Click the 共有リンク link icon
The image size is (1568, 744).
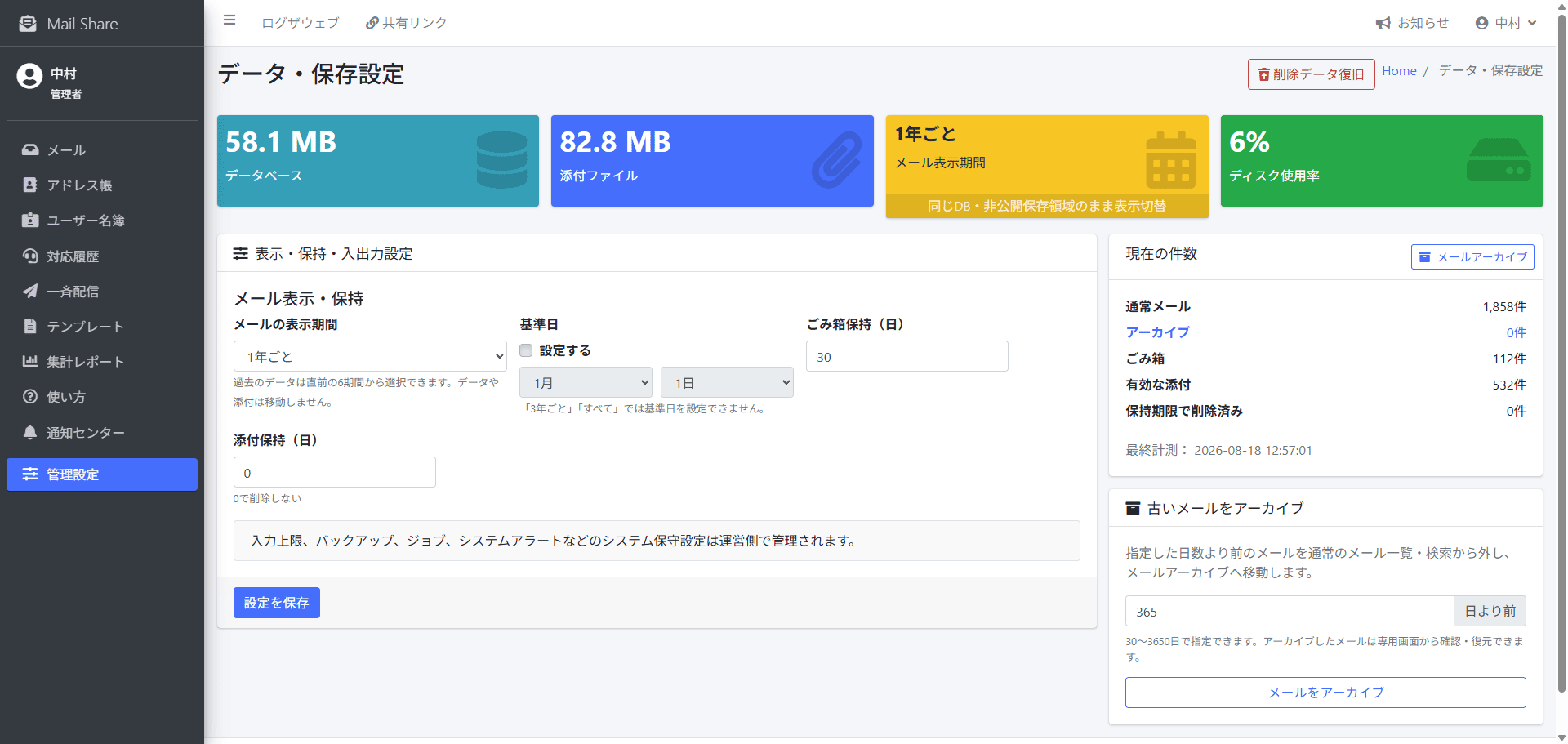(x=372, y=23)
